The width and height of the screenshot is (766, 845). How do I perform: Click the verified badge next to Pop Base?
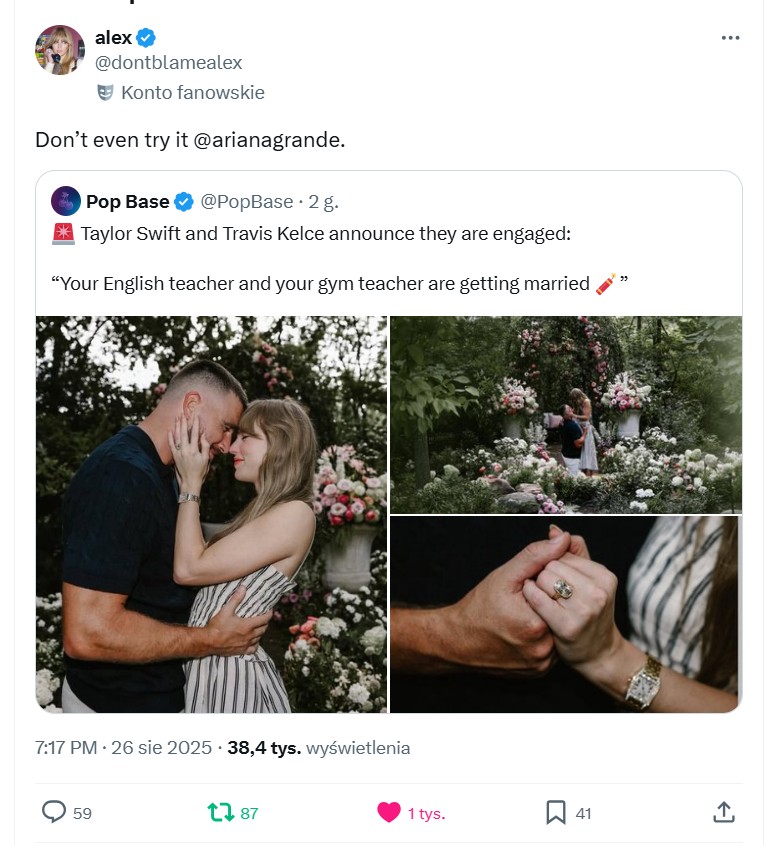click(184, 202)
